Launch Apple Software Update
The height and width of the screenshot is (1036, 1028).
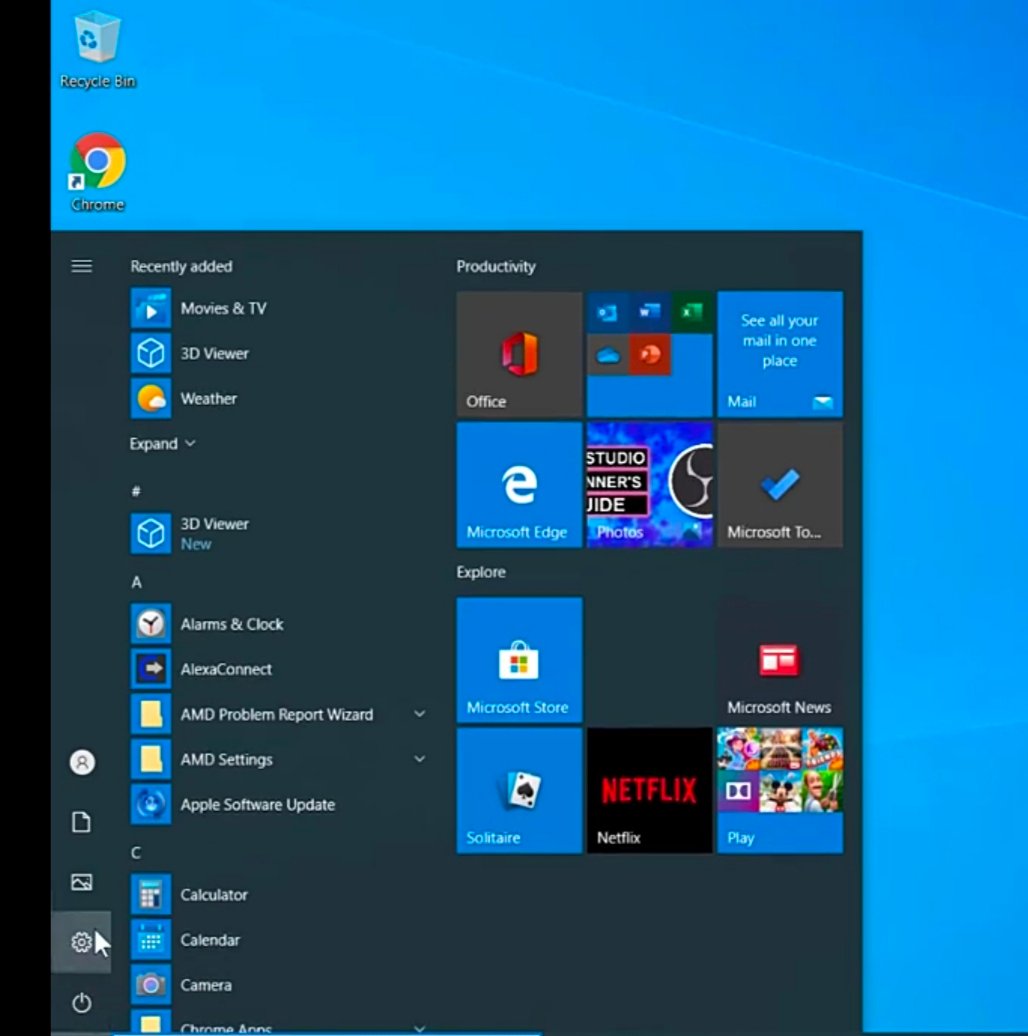click(277, 804)
